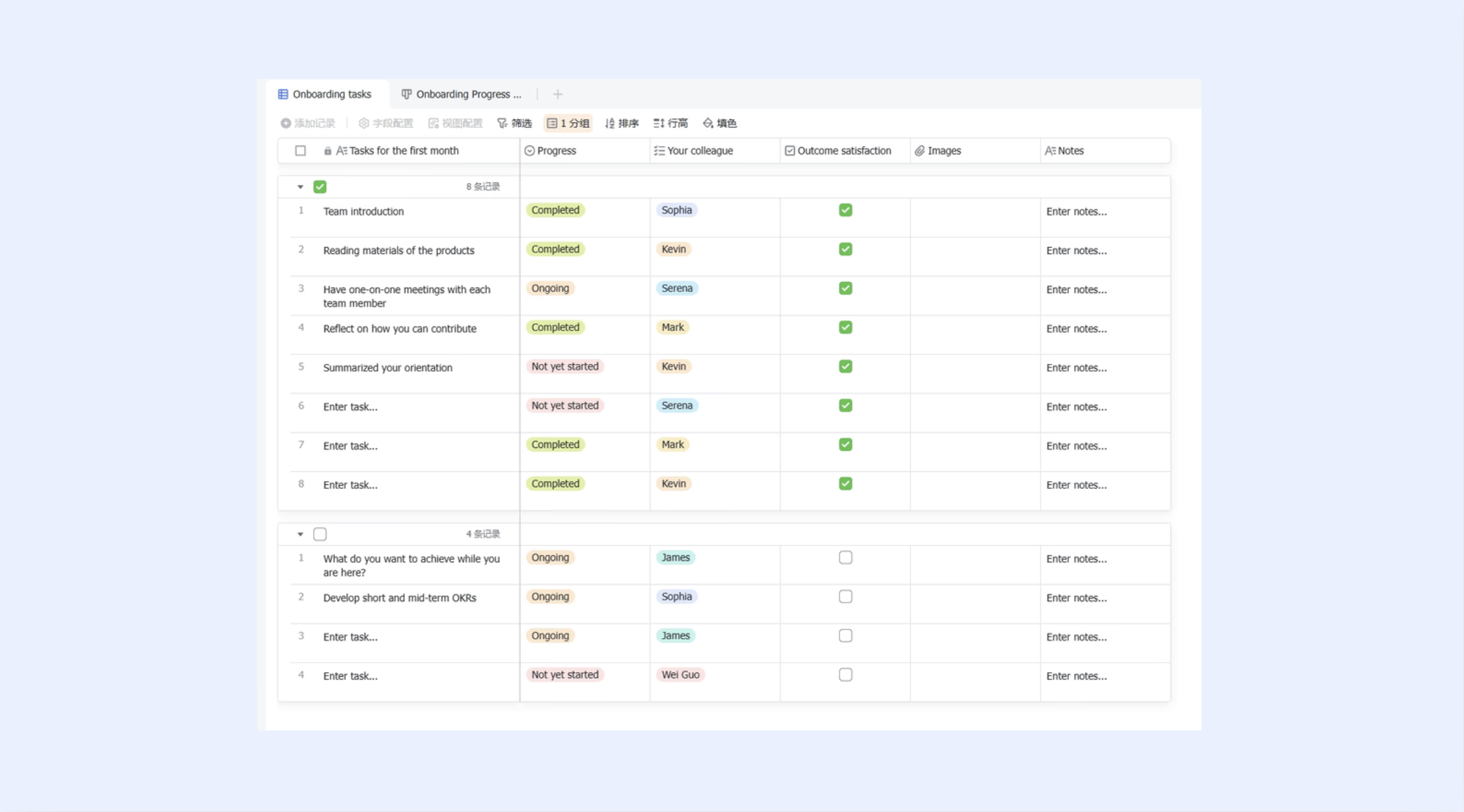The image size is (1464, 812).
Task: Adjust 行高 row height setting
Action: click(671, 123)
